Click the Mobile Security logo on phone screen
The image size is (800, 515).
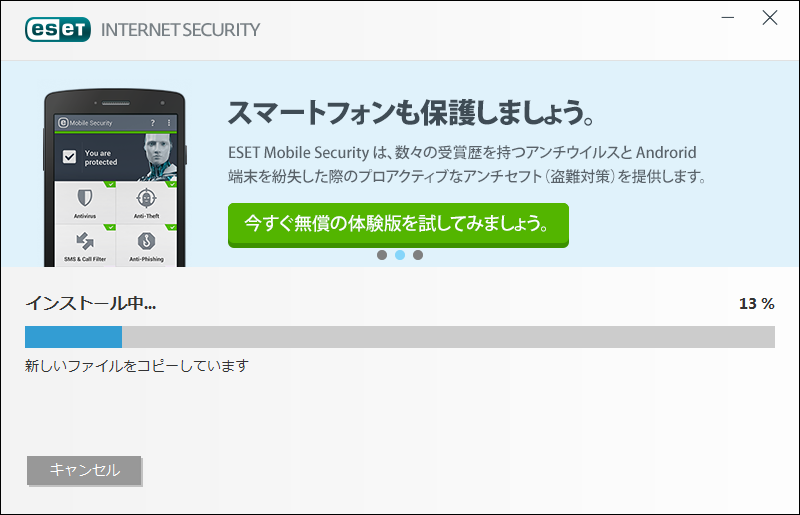(85, 123)
